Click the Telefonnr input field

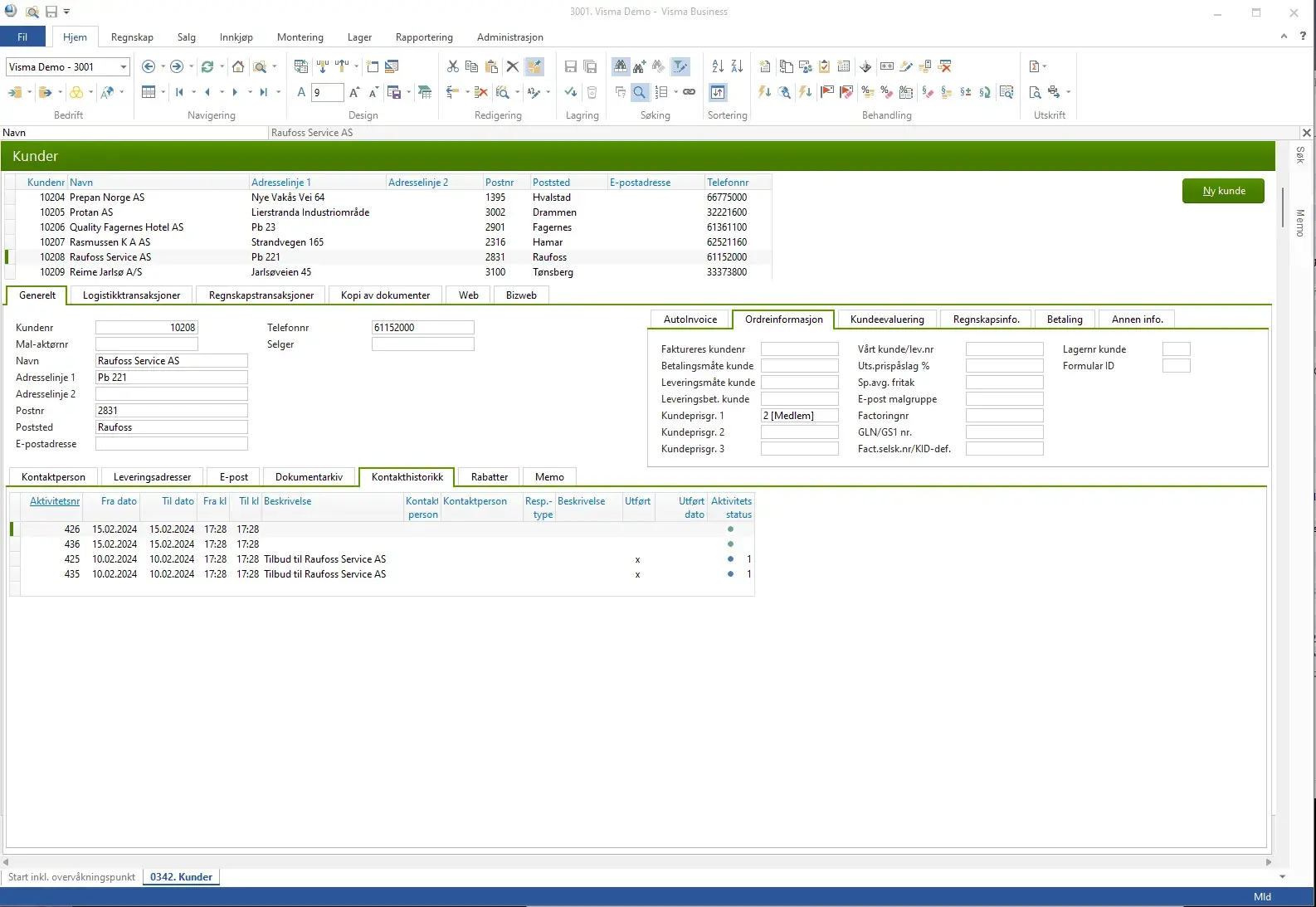coord(423,328)
